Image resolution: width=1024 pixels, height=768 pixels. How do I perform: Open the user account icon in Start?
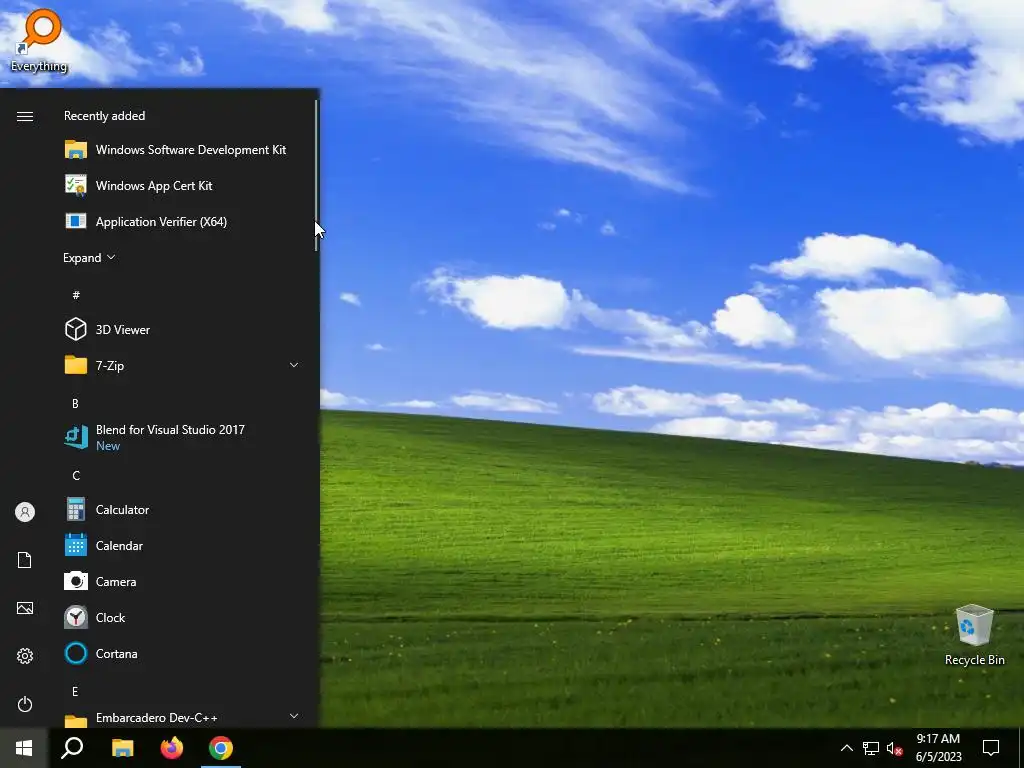click(x=25, y=512)
